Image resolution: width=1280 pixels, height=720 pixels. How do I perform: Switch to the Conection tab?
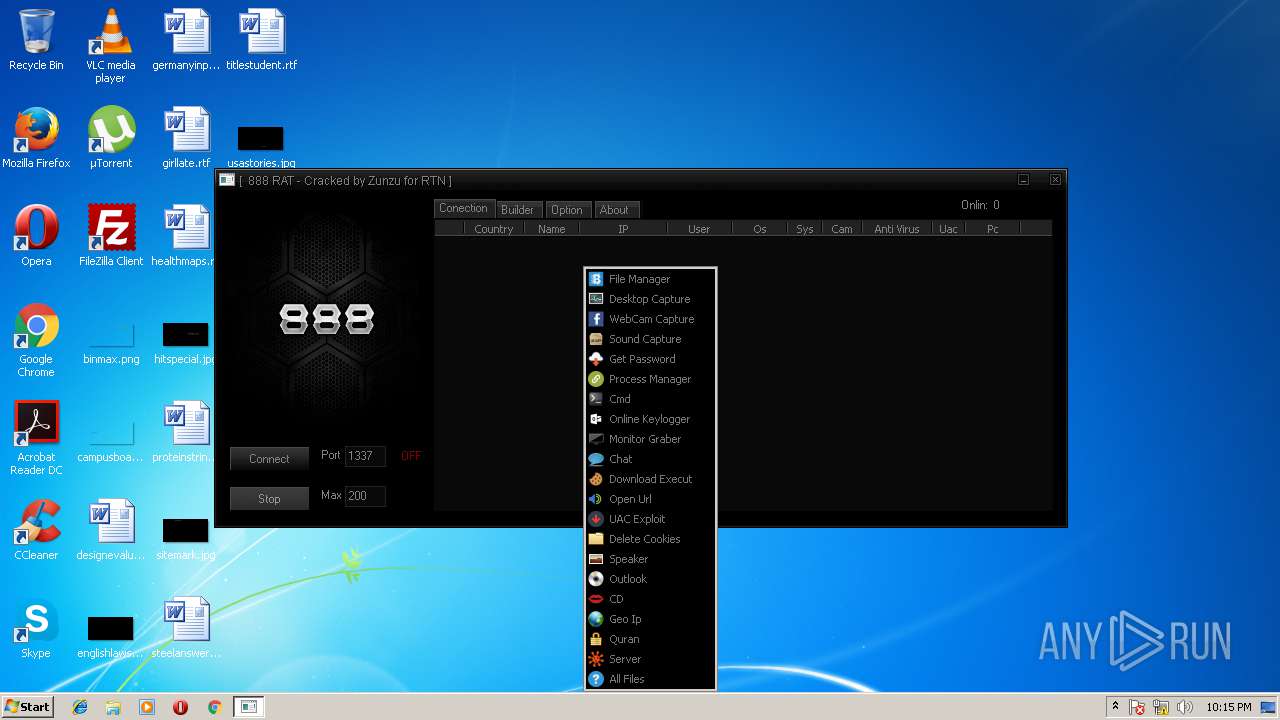click(464, 208)
